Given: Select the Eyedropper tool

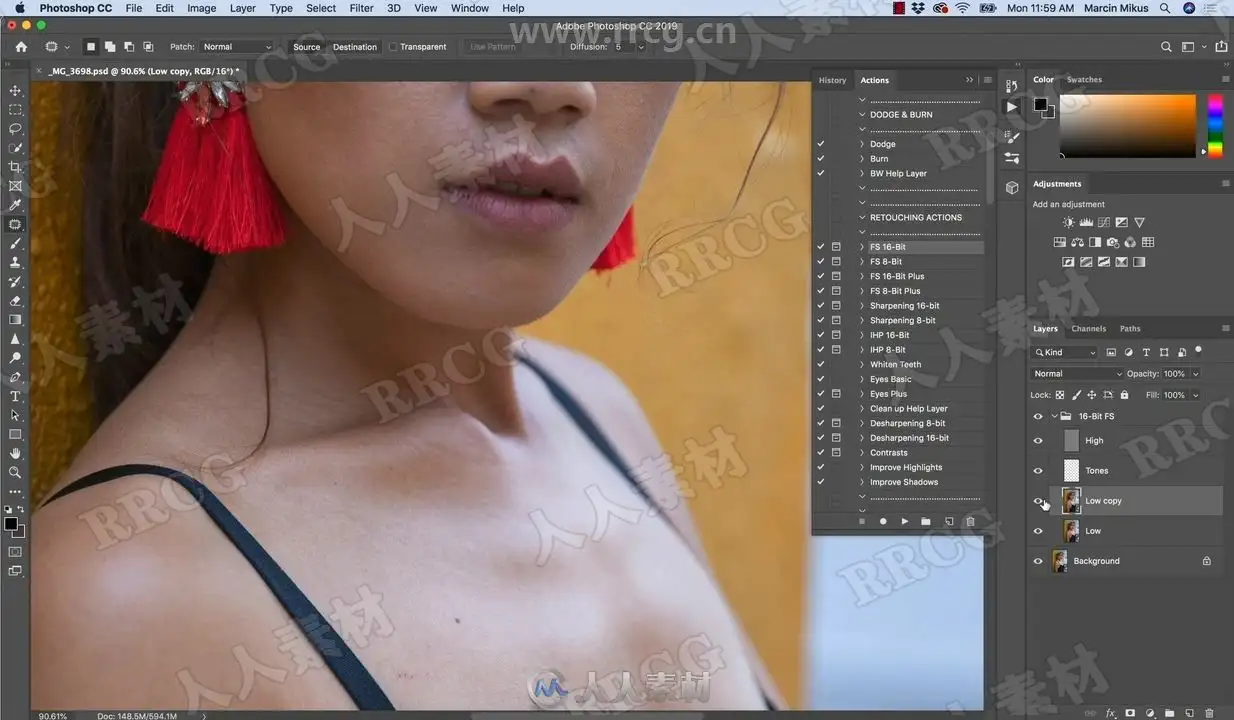Looking at the screenshot, I should (x=15, y=205).
